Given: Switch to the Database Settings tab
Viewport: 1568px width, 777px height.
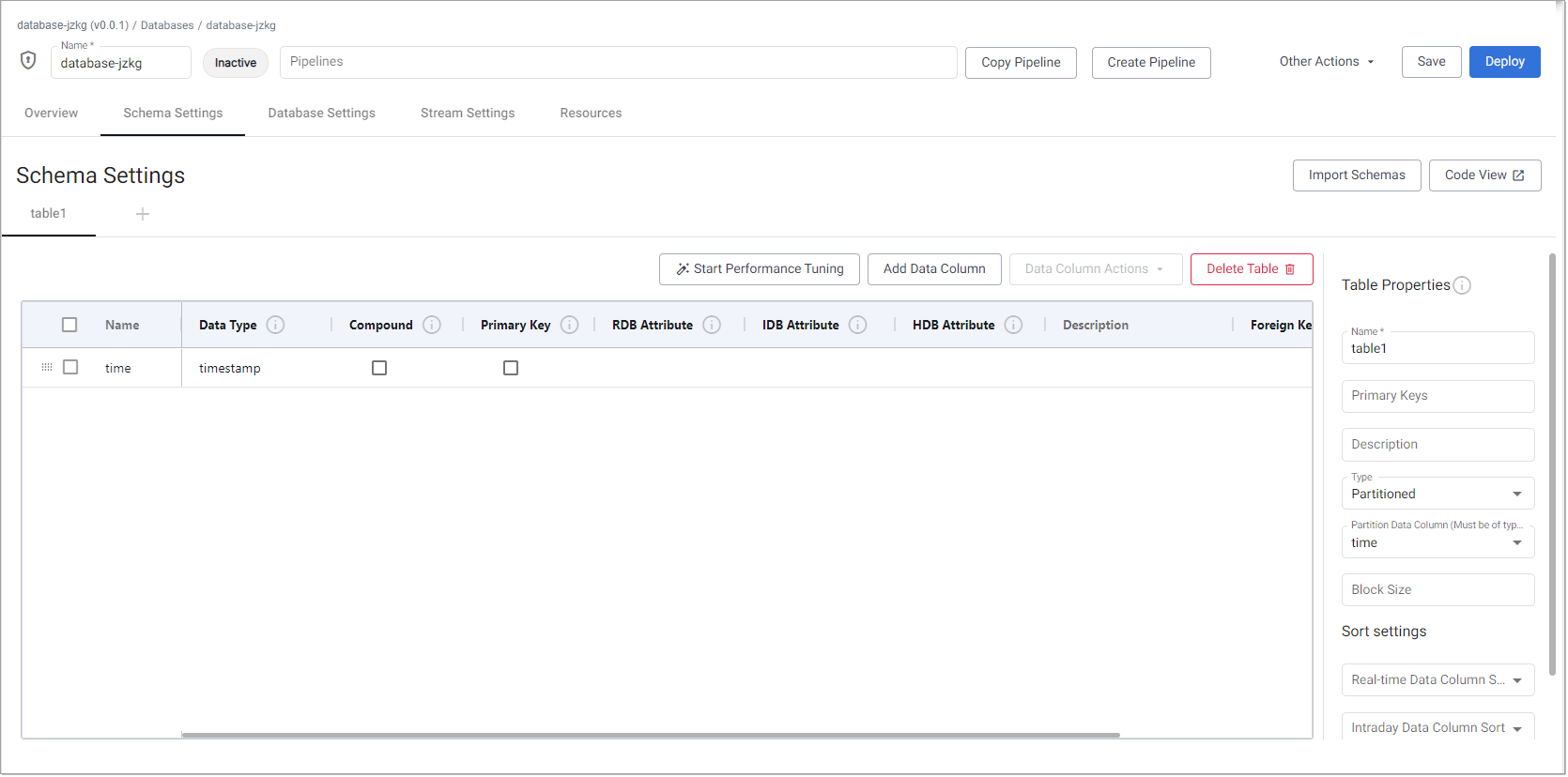Looking at the screenshot, I should (321, 114).
